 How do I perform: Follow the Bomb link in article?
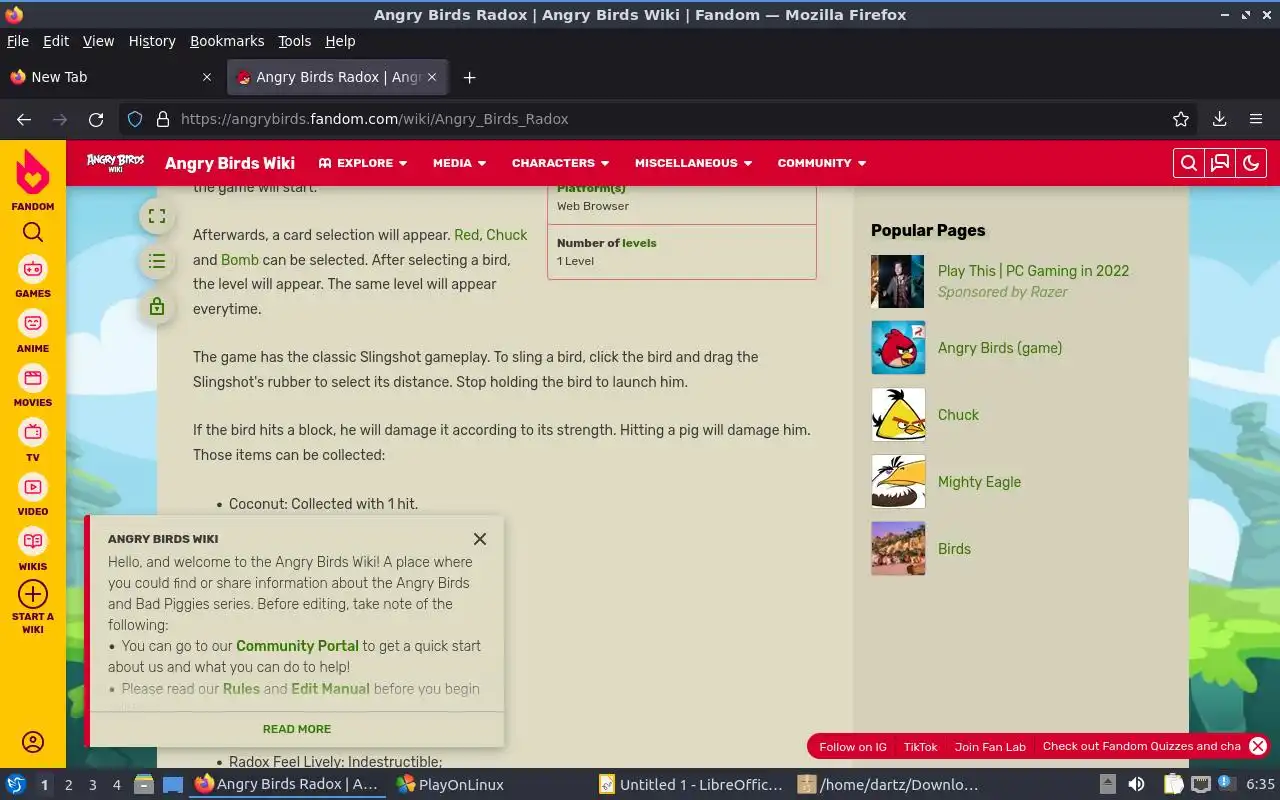[240, 260]
